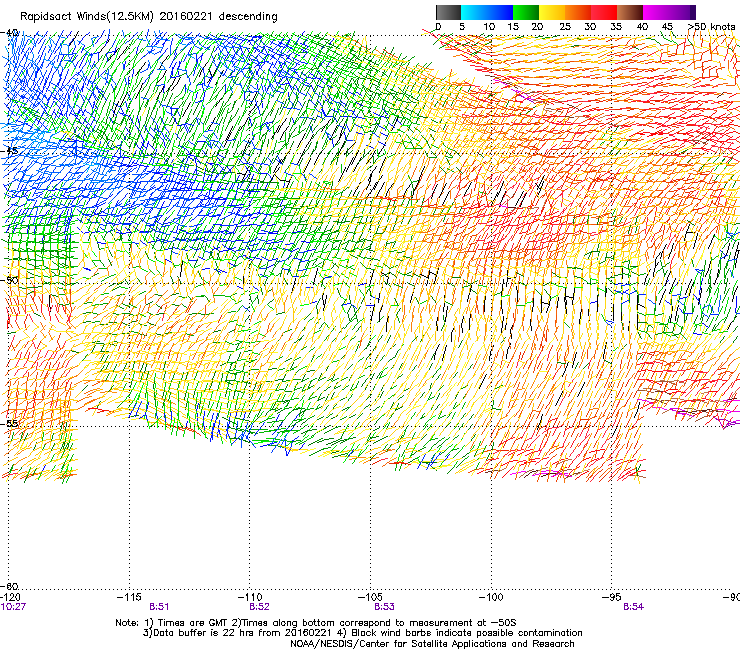Select the blue 5-15 knots legend swatch

coord(487,12)
